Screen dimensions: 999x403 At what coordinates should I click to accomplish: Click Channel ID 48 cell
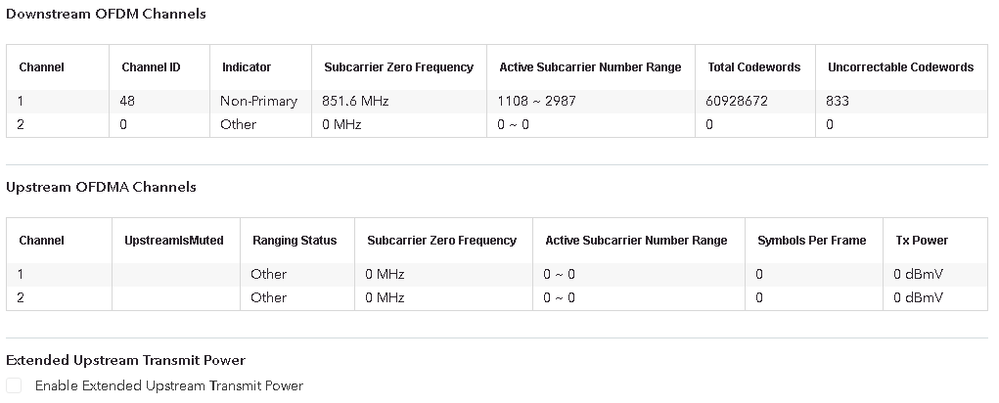[128, 101]
